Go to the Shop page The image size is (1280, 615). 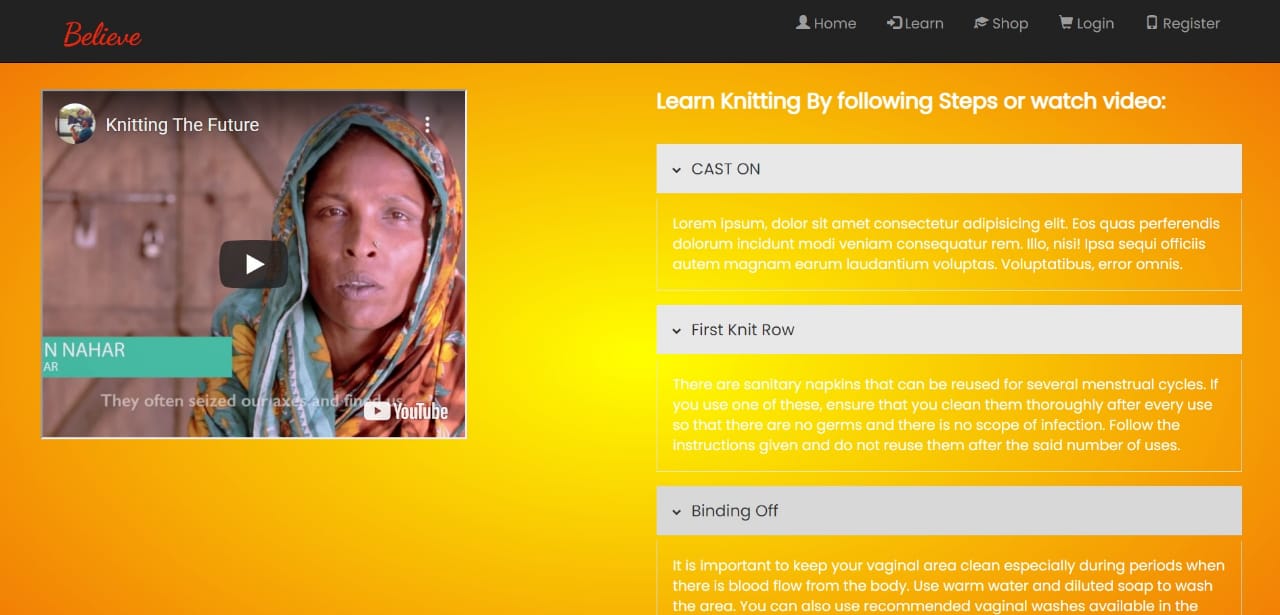click(1001, 23)
